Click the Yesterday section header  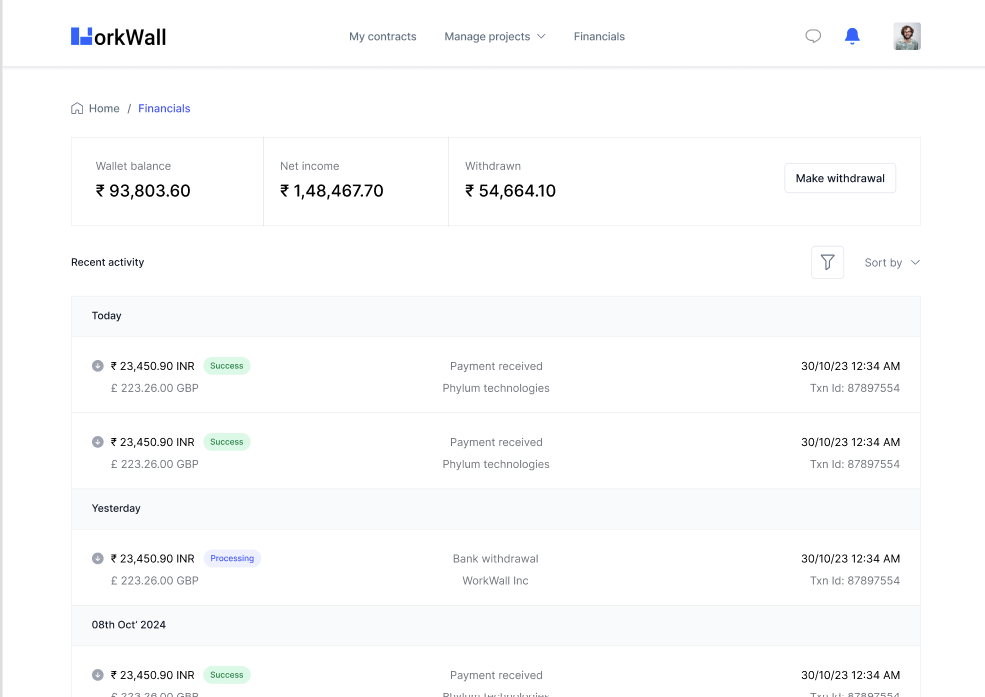pyautogui.click(x=496, y=509)
